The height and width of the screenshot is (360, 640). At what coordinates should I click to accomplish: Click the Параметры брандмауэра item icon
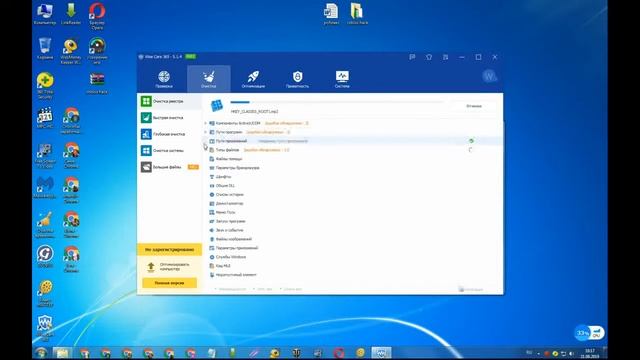pyautogui.click(x=212, y=168)
